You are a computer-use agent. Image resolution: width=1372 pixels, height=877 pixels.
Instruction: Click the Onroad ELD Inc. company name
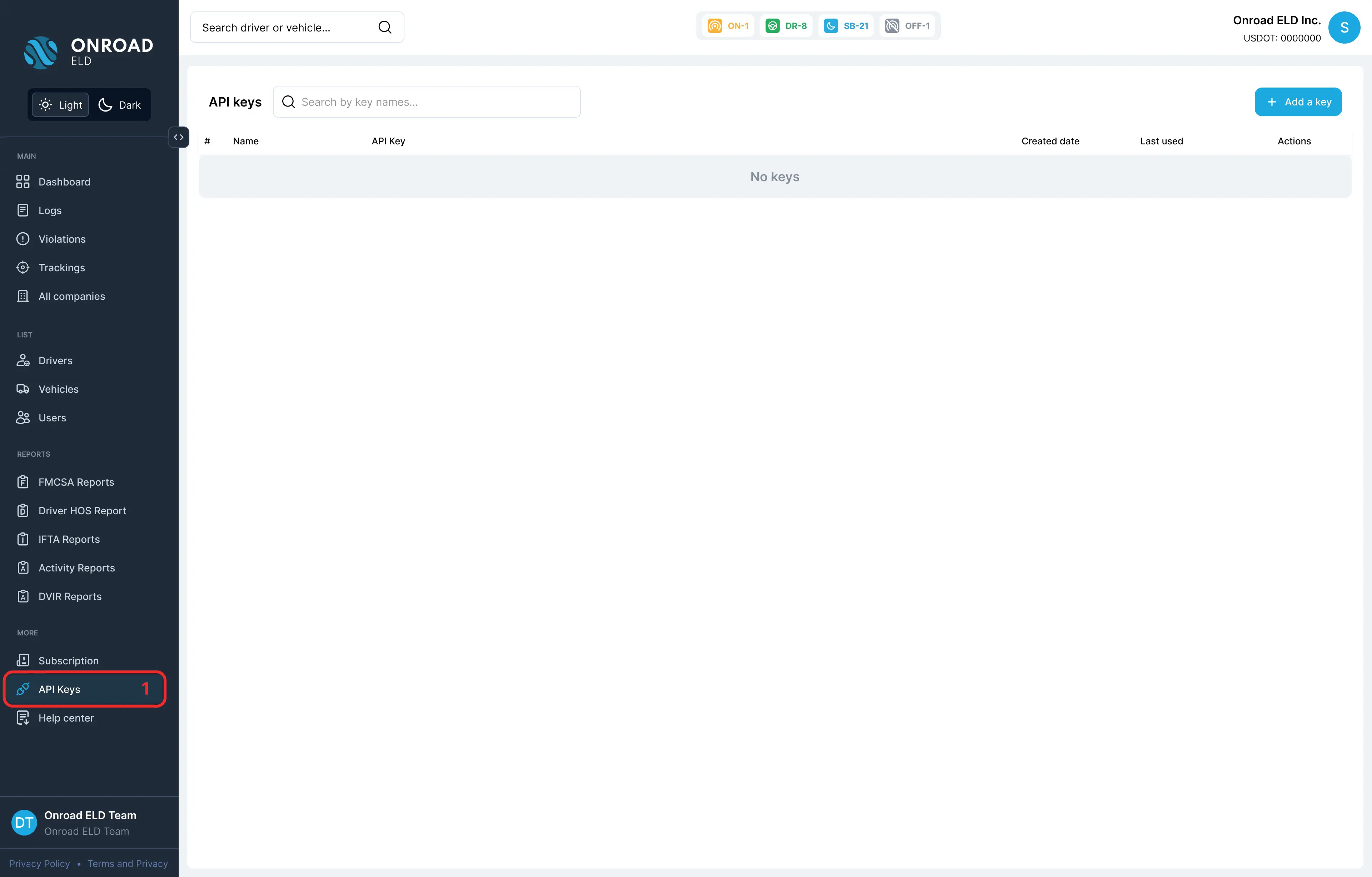(x=1276, y=20)
